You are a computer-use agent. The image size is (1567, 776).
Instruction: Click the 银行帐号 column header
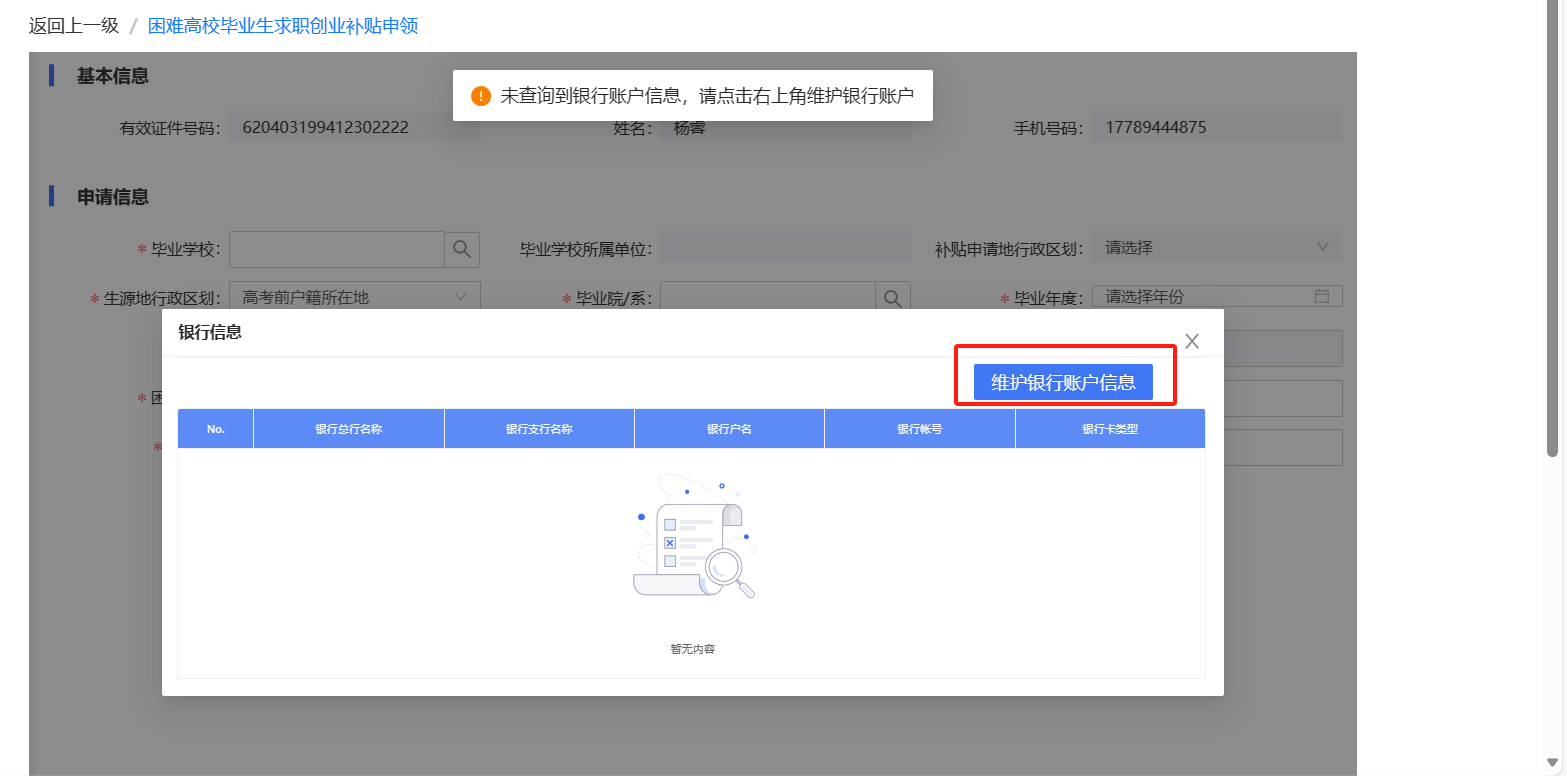click(919, 429)
